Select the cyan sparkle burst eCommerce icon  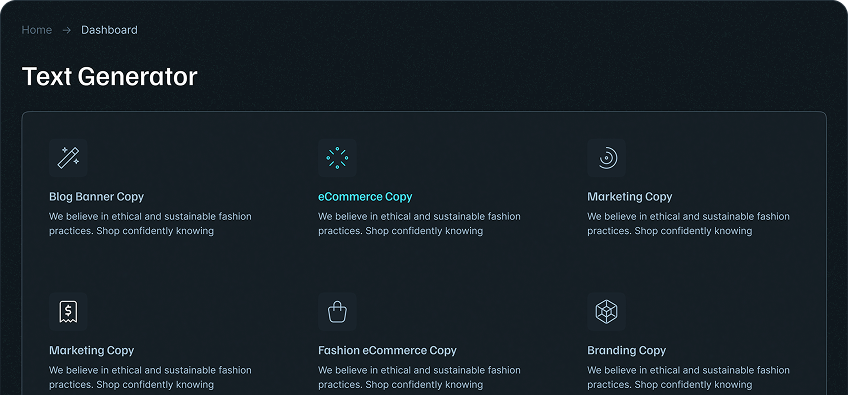pos(337,158)
